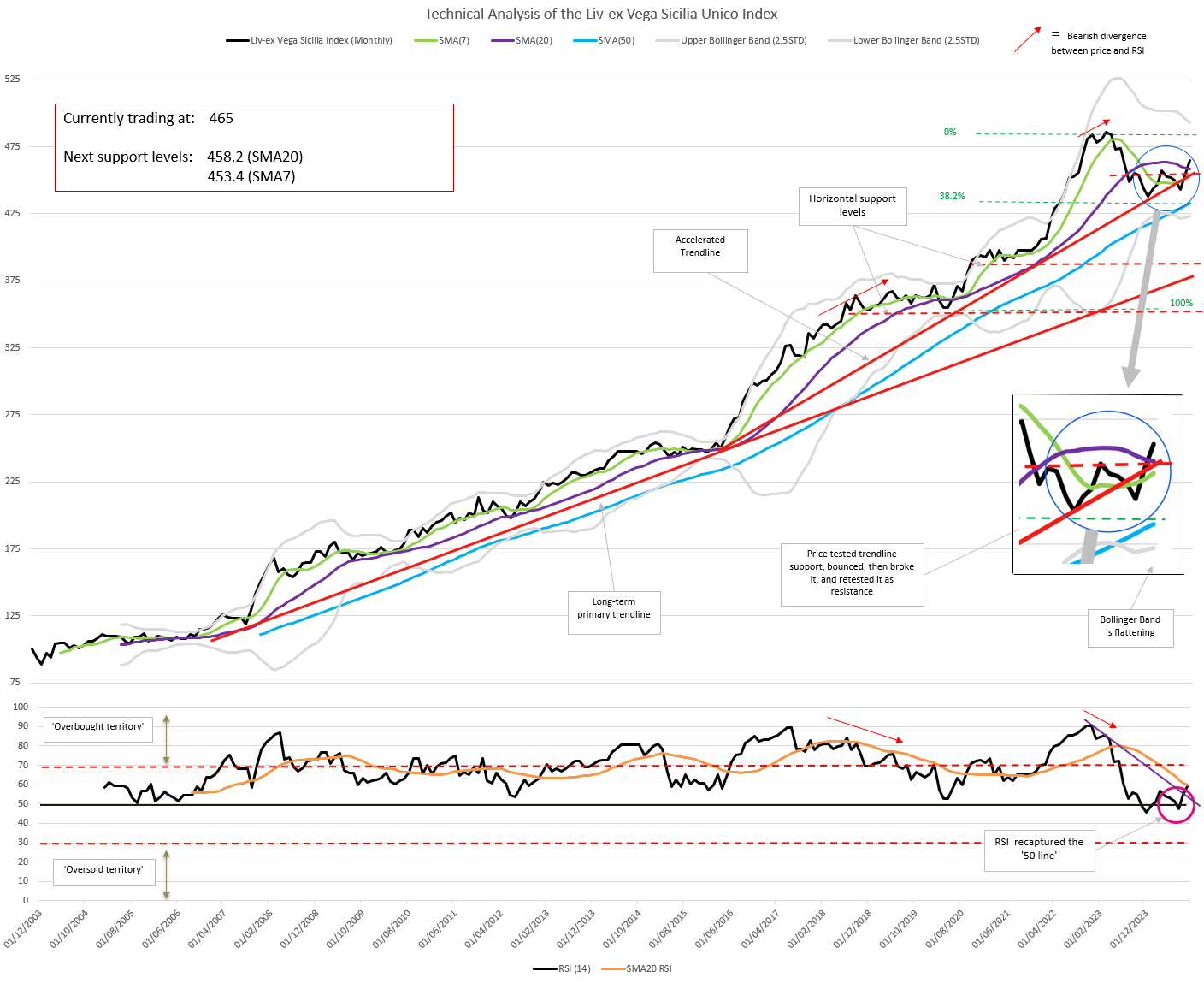Select the 'RSI recaptured the 50 line' callout

pos(1039,850)
